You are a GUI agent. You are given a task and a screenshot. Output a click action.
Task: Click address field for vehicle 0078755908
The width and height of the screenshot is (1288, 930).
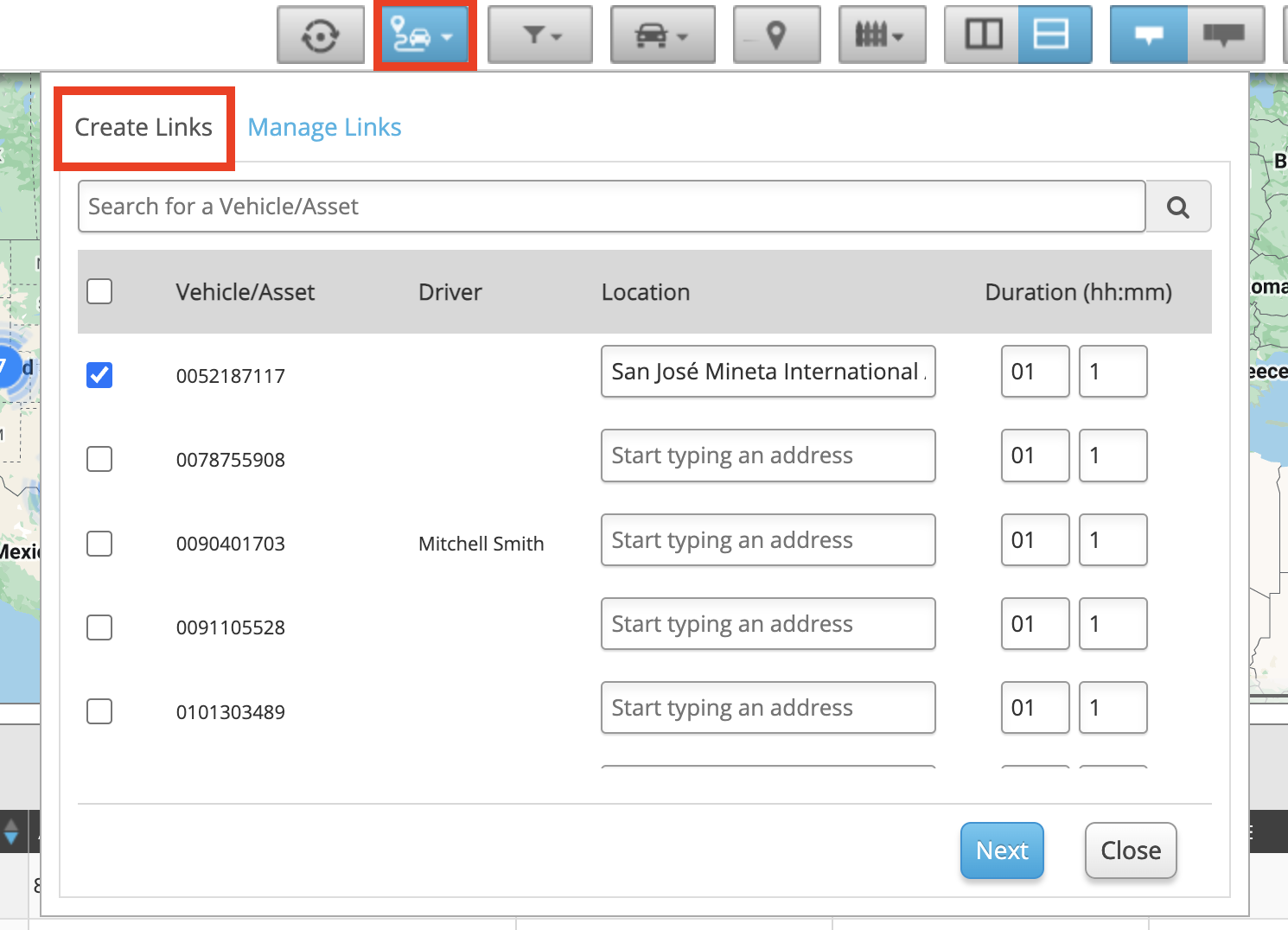coord(768,455)
